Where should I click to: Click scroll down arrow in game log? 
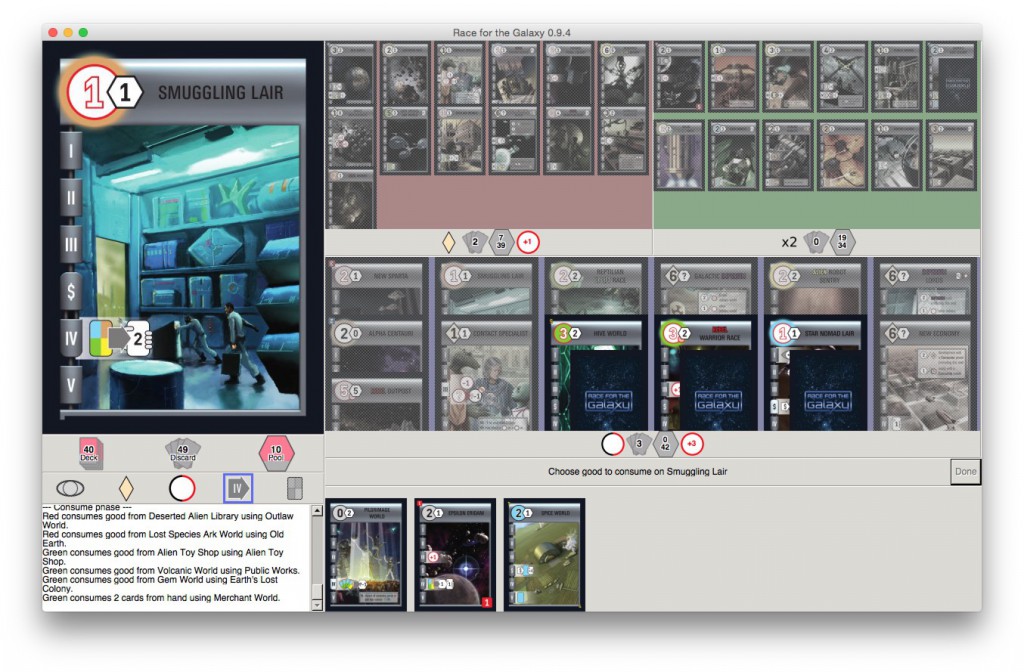pos(317,604)
